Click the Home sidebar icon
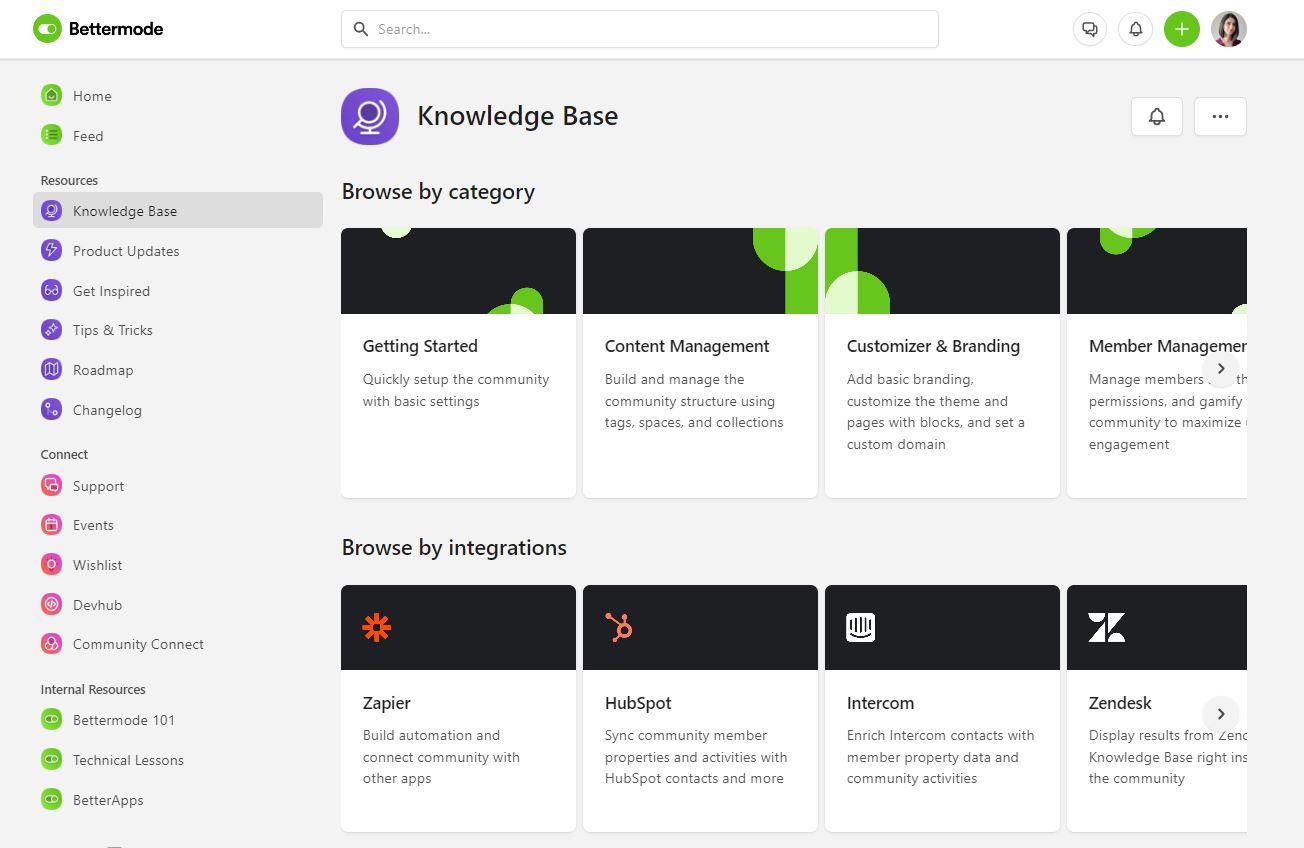The height and width of the screenshot is (848, 1304). [x=51, y=96]
